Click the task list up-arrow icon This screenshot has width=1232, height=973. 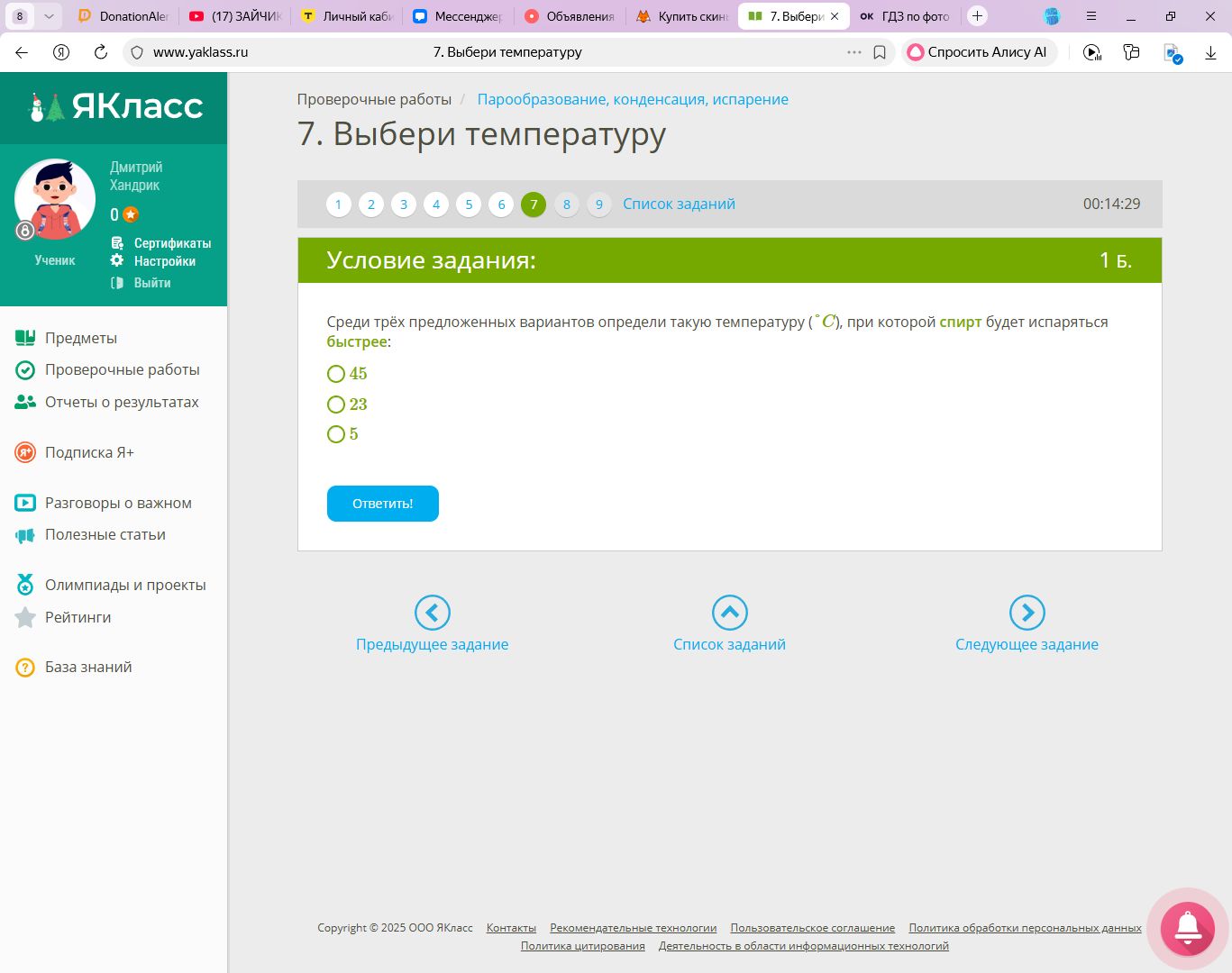729,613
